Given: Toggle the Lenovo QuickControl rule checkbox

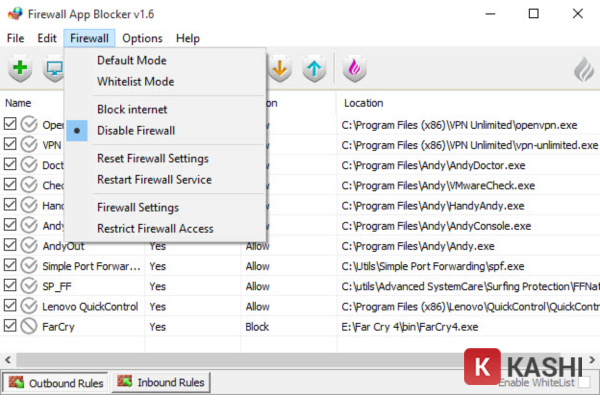Looking at the screenshot, I should click(11, 306).
